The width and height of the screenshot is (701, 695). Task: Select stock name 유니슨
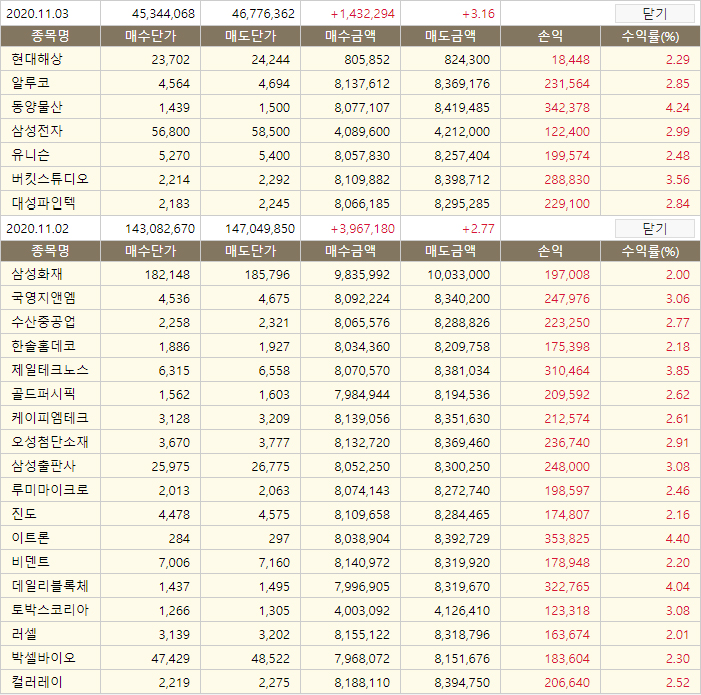(30, 155)
